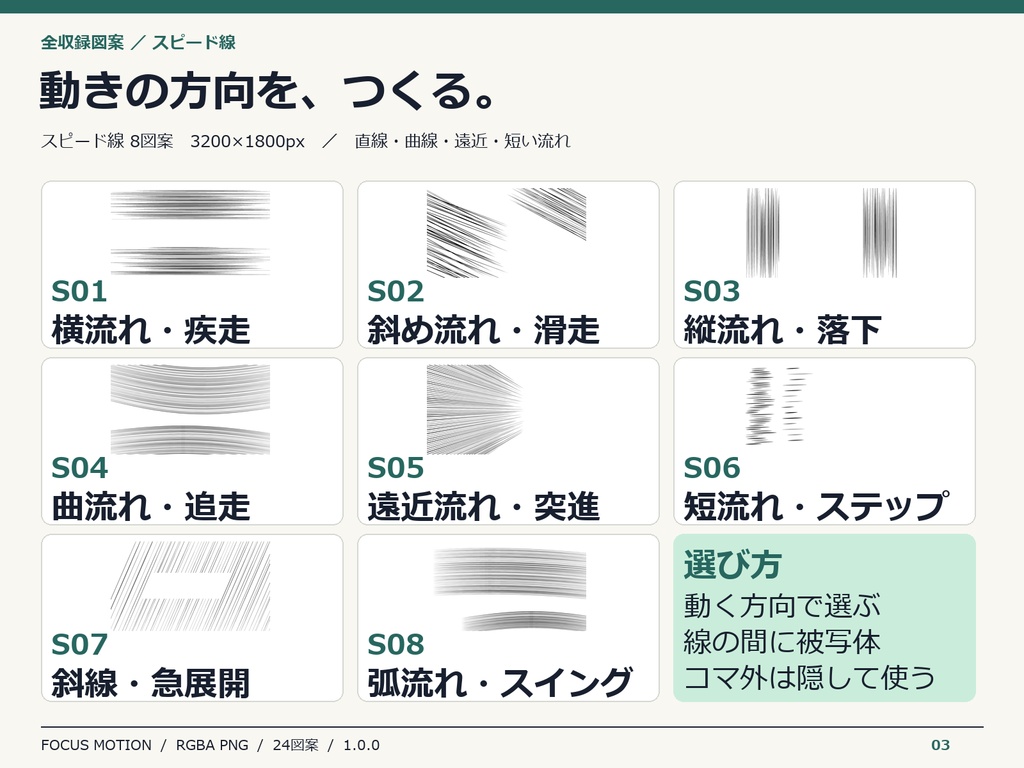Click the S01 horizontal speed lines thumbnail

coord(190,233)
